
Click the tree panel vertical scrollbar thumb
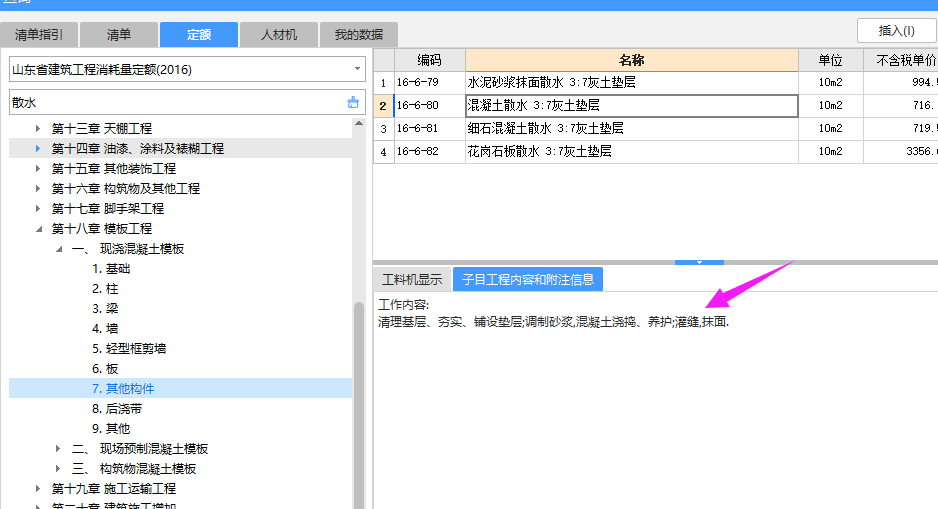point(359,406)
